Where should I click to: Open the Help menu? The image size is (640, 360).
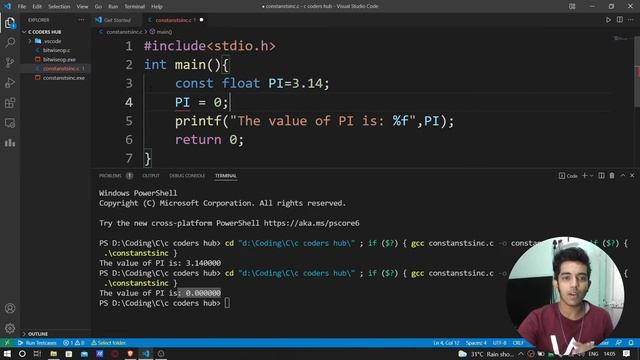pos(157,7)
